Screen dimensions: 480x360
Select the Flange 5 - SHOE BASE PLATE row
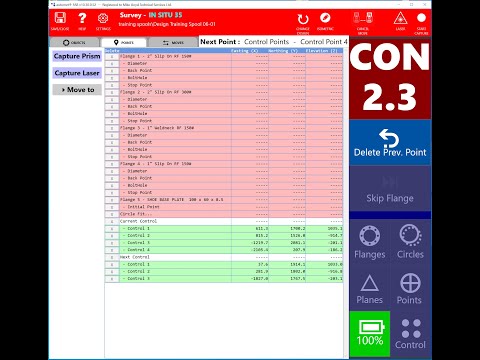pos(224,200)
